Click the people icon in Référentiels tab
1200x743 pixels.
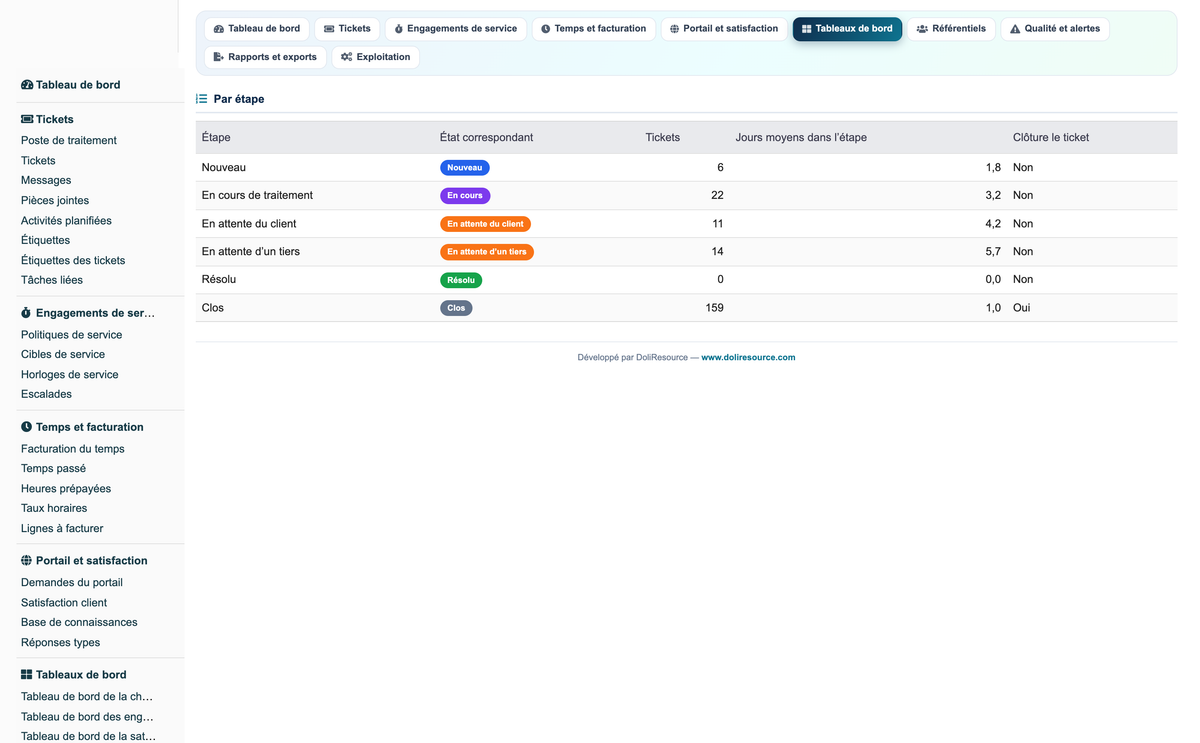(x=922, y=29)
